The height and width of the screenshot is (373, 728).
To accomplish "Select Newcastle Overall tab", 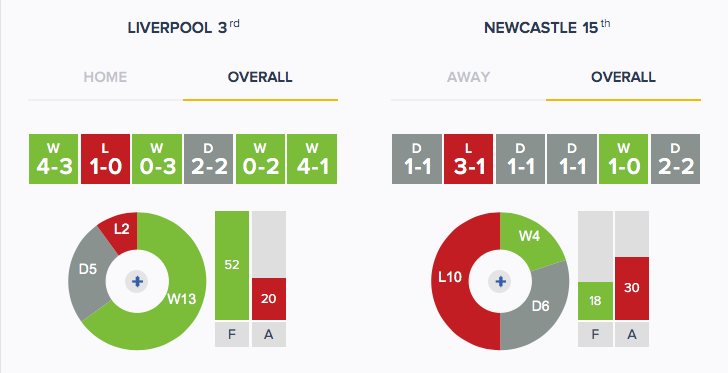I will (623, 77).
